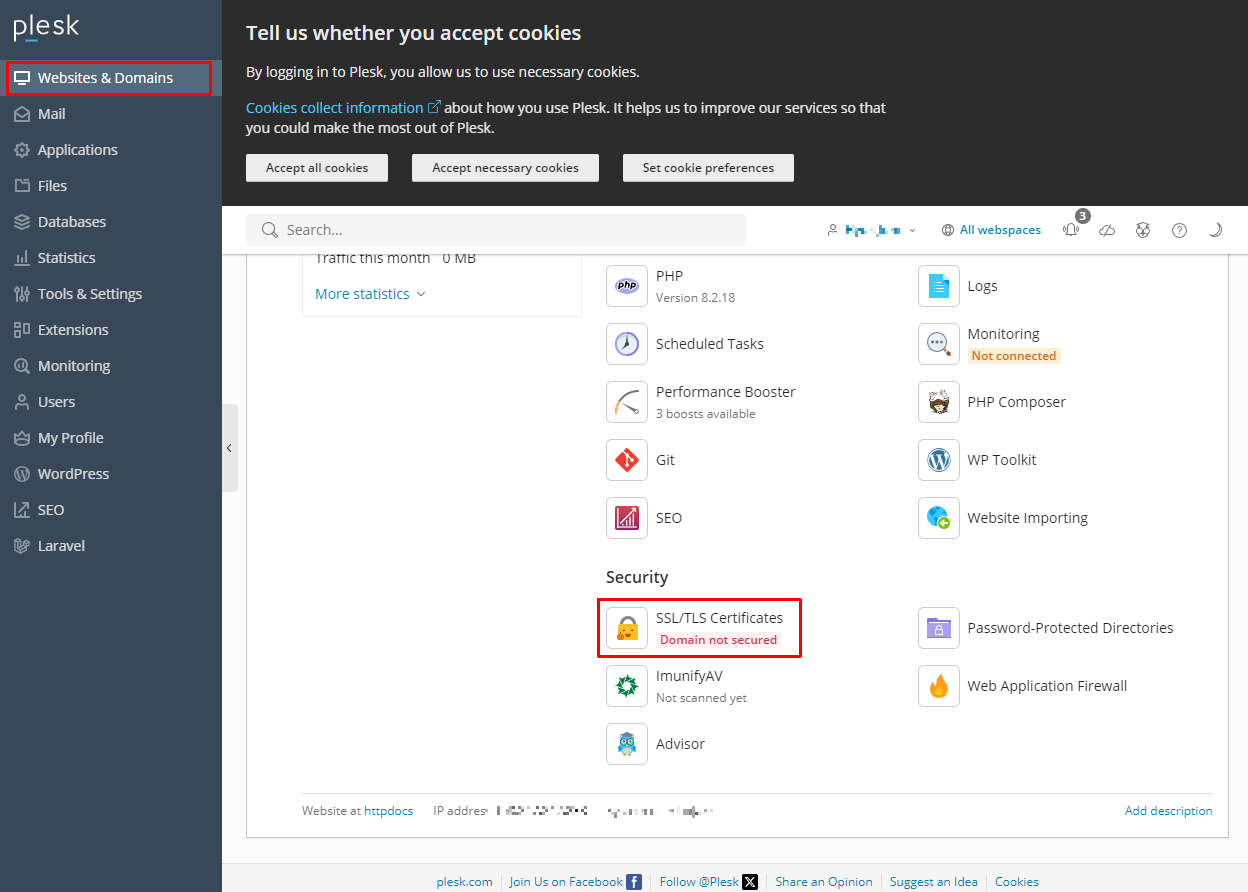Image resolution: width=1248 pixels, height=892 pixels.
Task: Open the SEO chart icon in tools list
Action: click(x=627, y=518)
